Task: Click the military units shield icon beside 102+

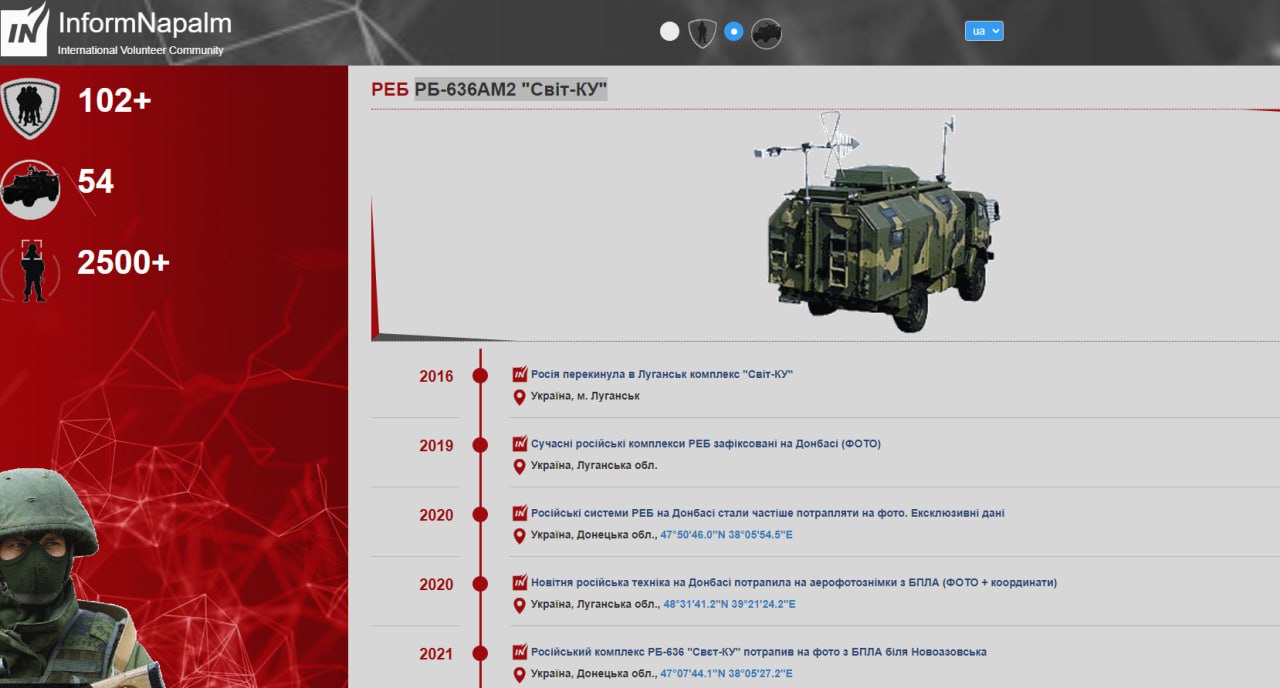Action: 30,107
